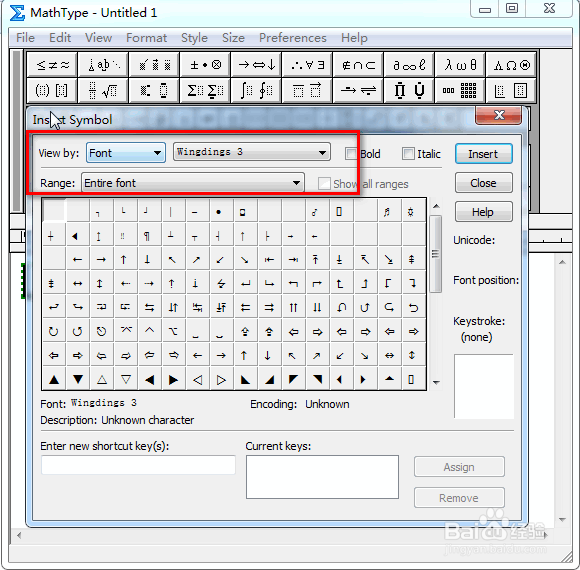Open the set theory symbols palette
Screen dimensions: 580x570
(x=358, y=65)
